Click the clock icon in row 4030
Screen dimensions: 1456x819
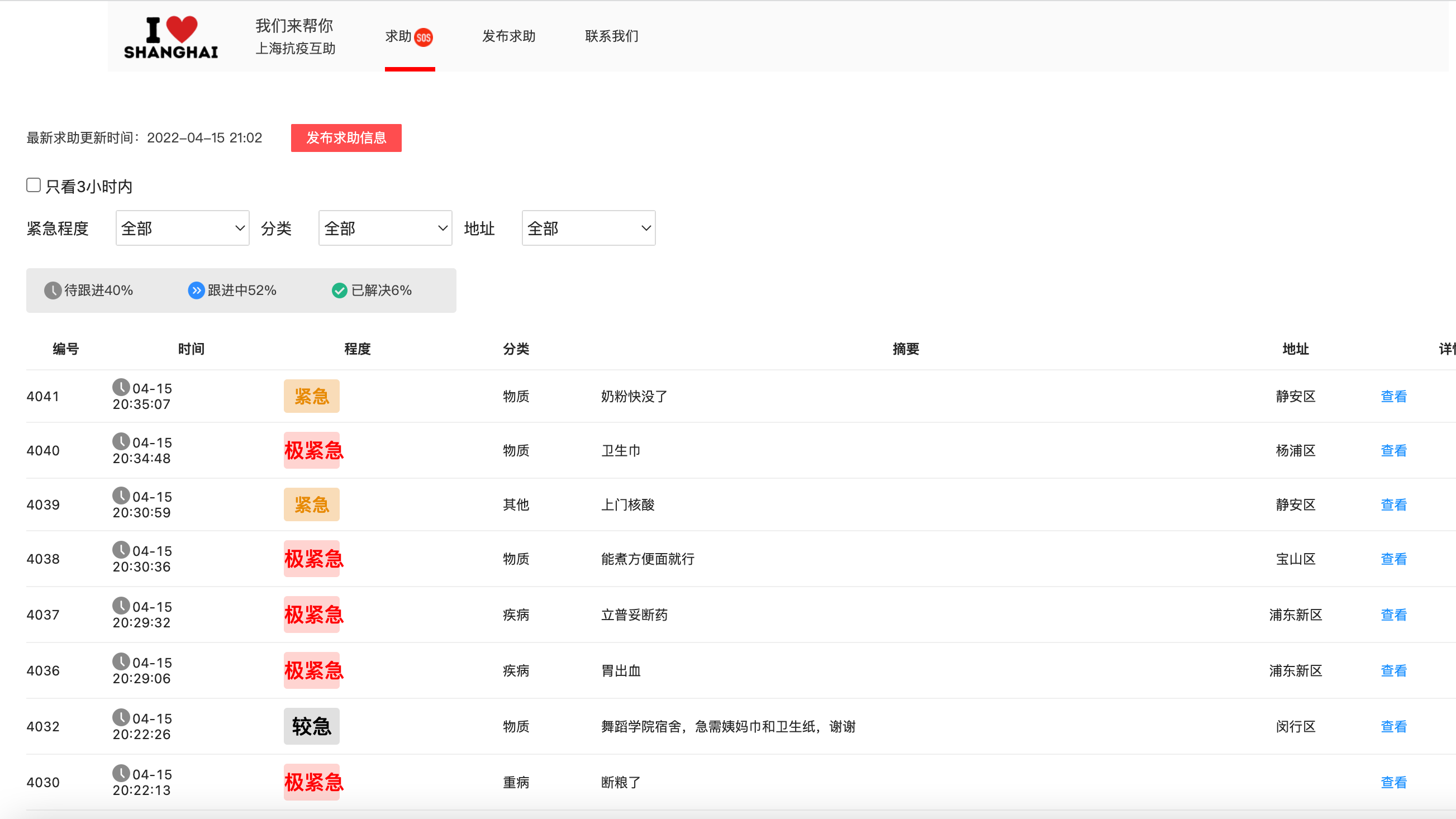point(121,773)
